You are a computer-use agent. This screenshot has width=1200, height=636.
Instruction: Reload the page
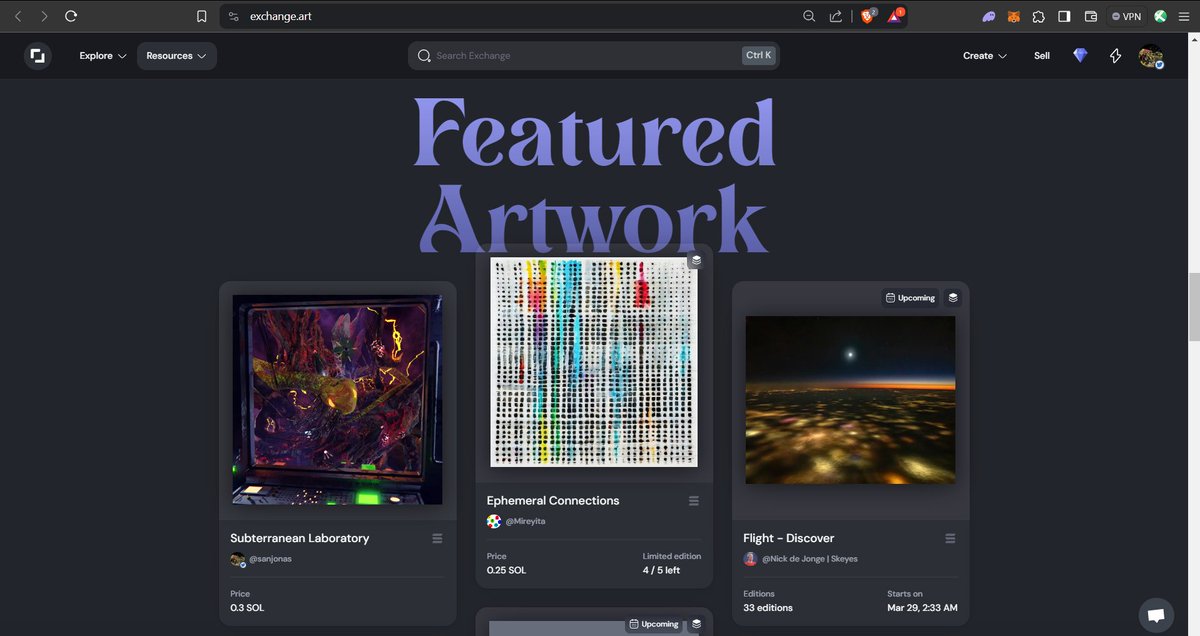coord(71,16)
